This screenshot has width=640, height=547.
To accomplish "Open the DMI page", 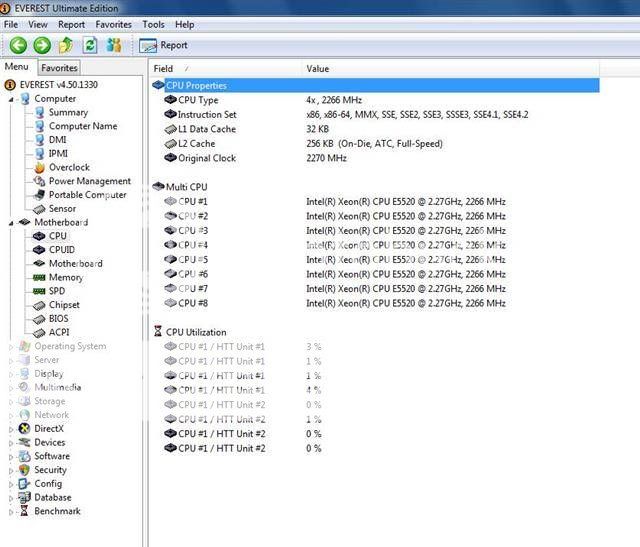I will tap(57, 140).
